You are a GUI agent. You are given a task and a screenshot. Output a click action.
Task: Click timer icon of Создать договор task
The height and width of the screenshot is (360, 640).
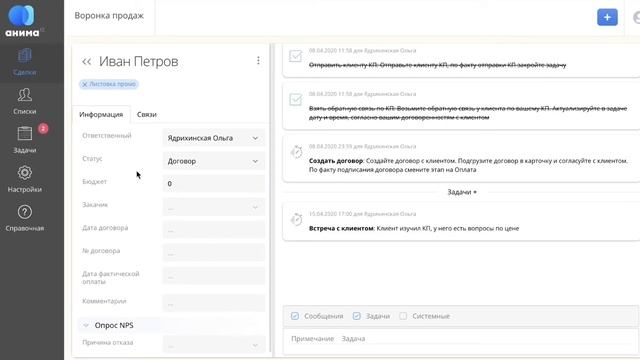click(x=296, y=152)
